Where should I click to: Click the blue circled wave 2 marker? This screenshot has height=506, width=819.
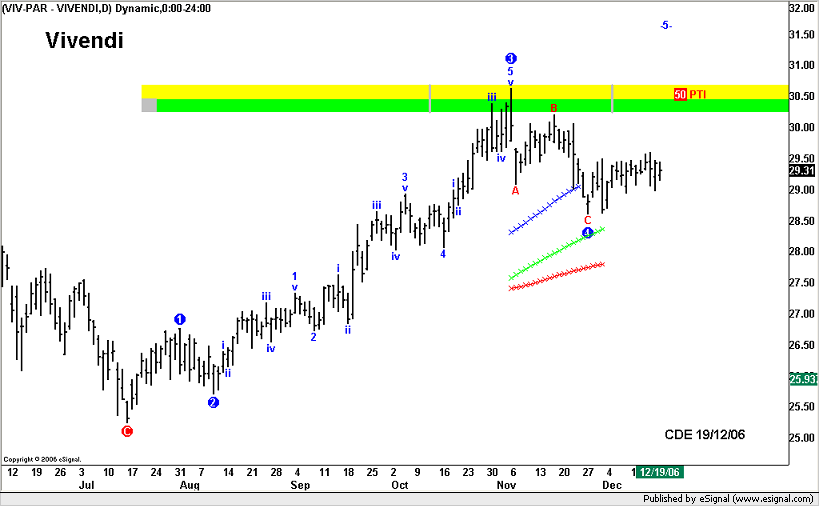(x=213, y=403)
